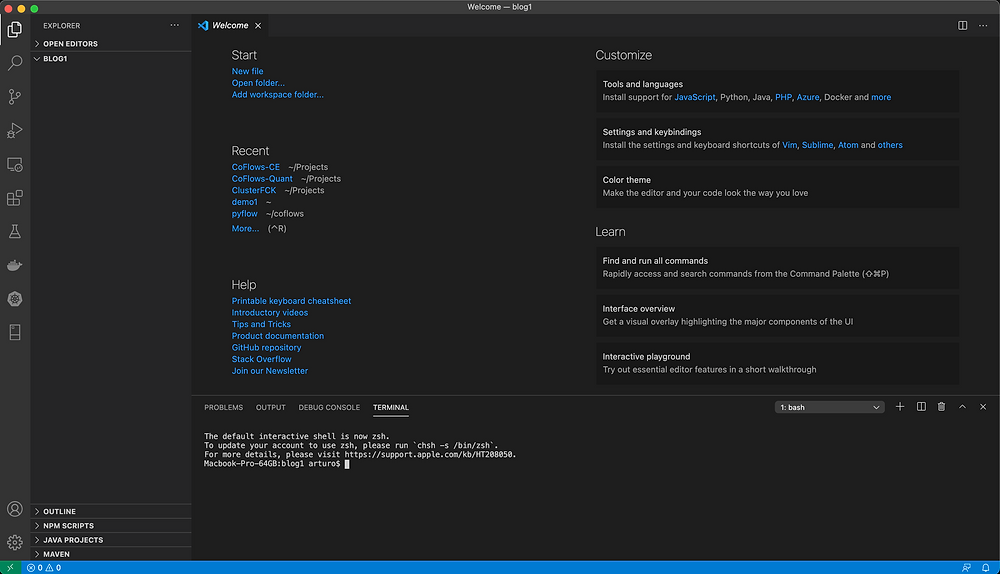Viewport: 1000px width, 574px height.
Task: Open the Remote Explorer view
Action: click(x=15, y=165)
